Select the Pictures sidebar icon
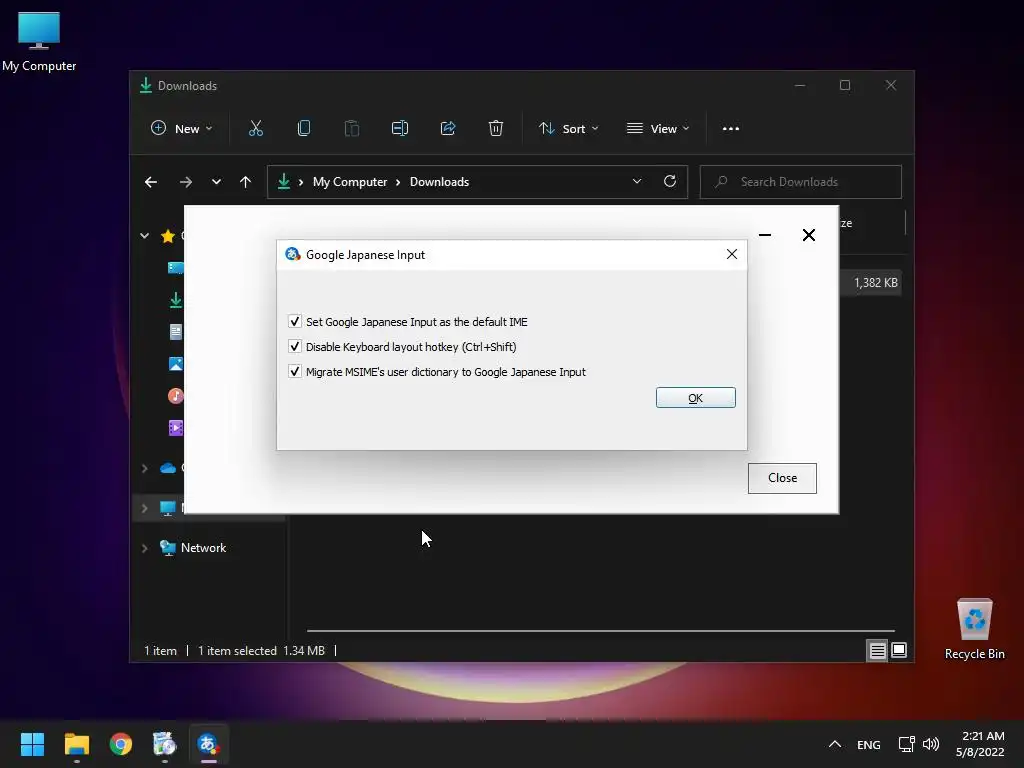The width and height of the screenshot is (1024, 768). [176, 364]
